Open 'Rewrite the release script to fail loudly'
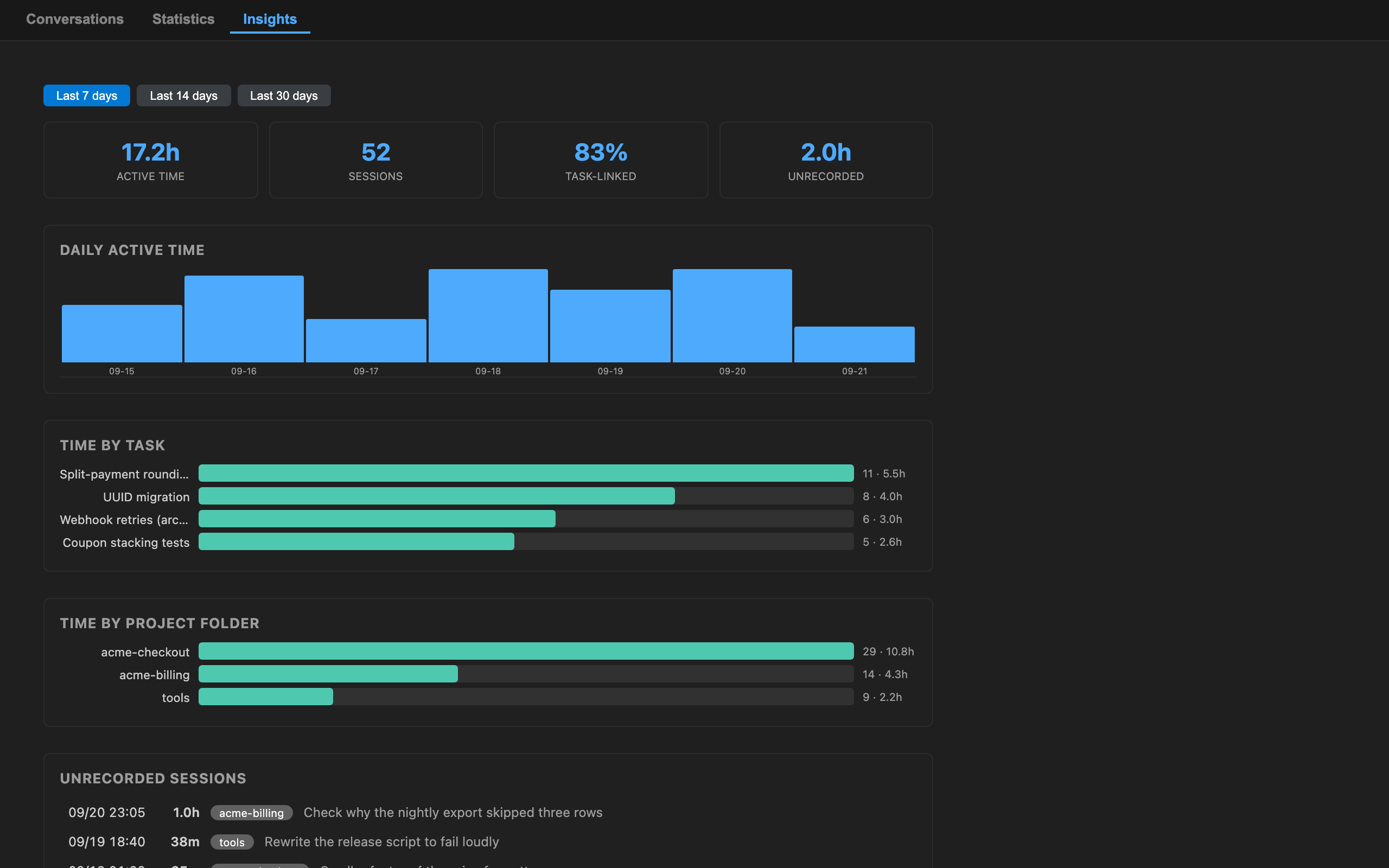1389x868 pixels. [x=381, y=841]
